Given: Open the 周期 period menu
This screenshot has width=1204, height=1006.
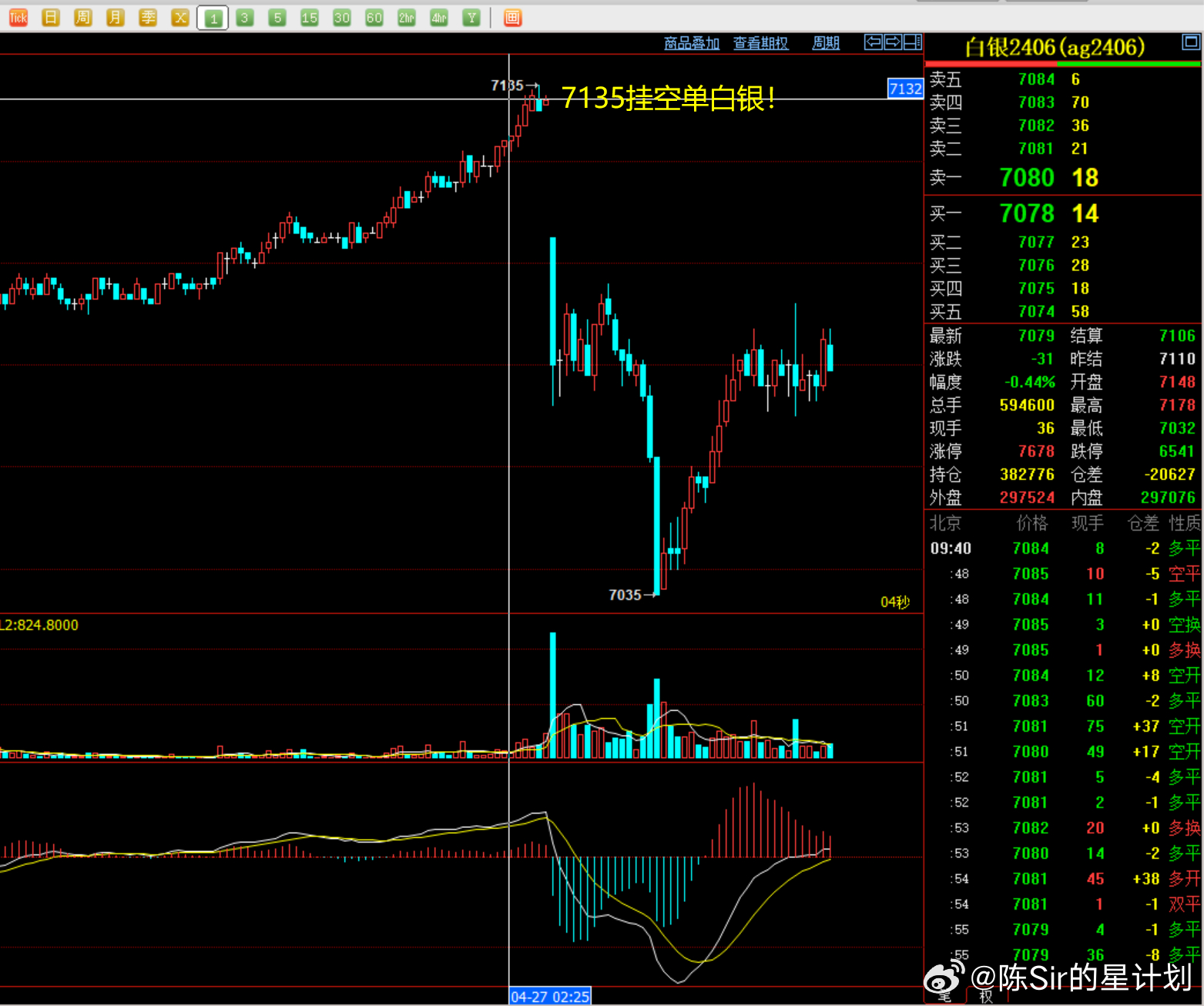Looking at the screenshot, I should [x=826, y=43].
